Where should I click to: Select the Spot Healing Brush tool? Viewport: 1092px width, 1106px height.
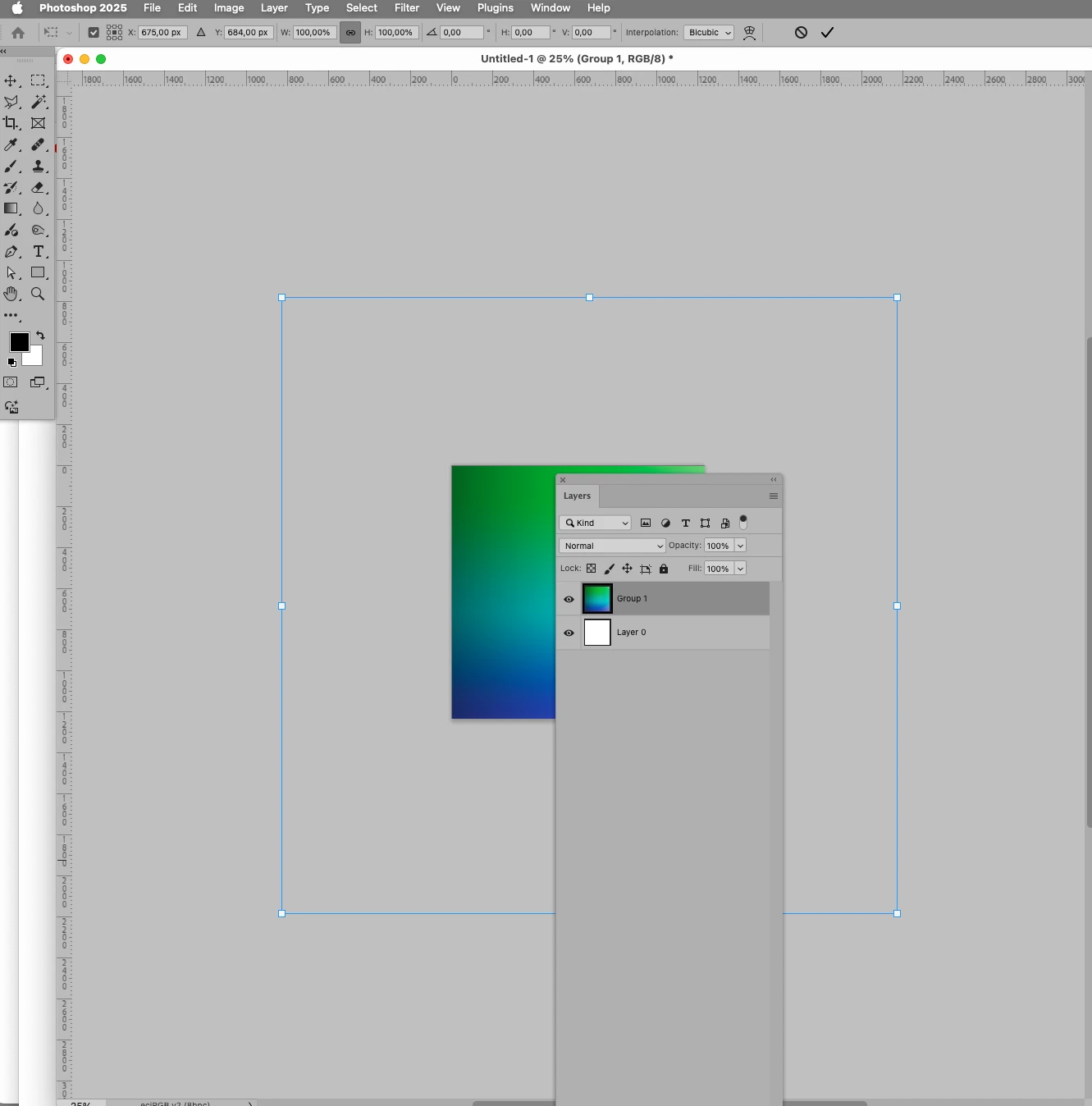coord(38,144)
